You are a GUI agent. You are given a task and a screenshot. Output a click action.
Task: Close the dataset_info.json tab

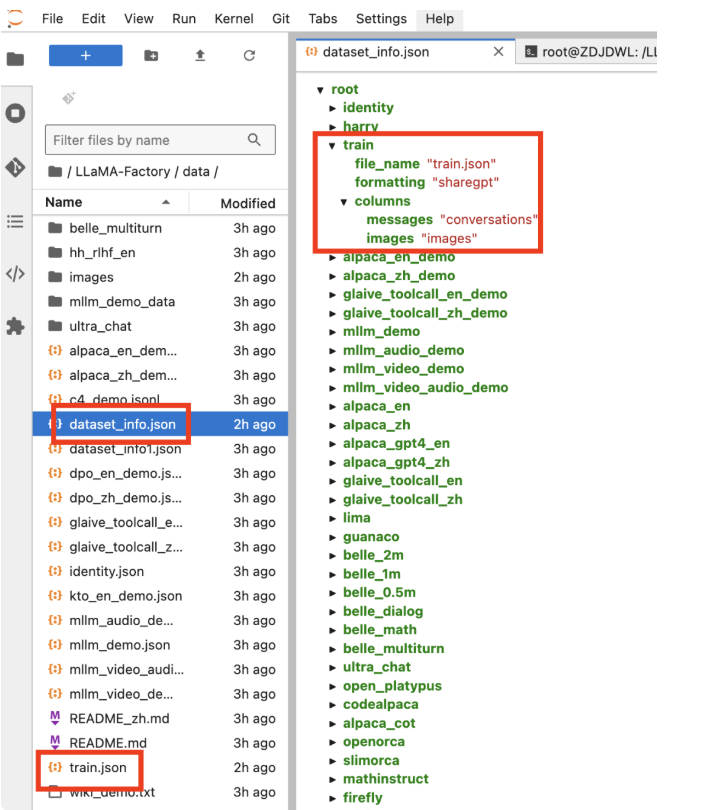pos(498,52)
